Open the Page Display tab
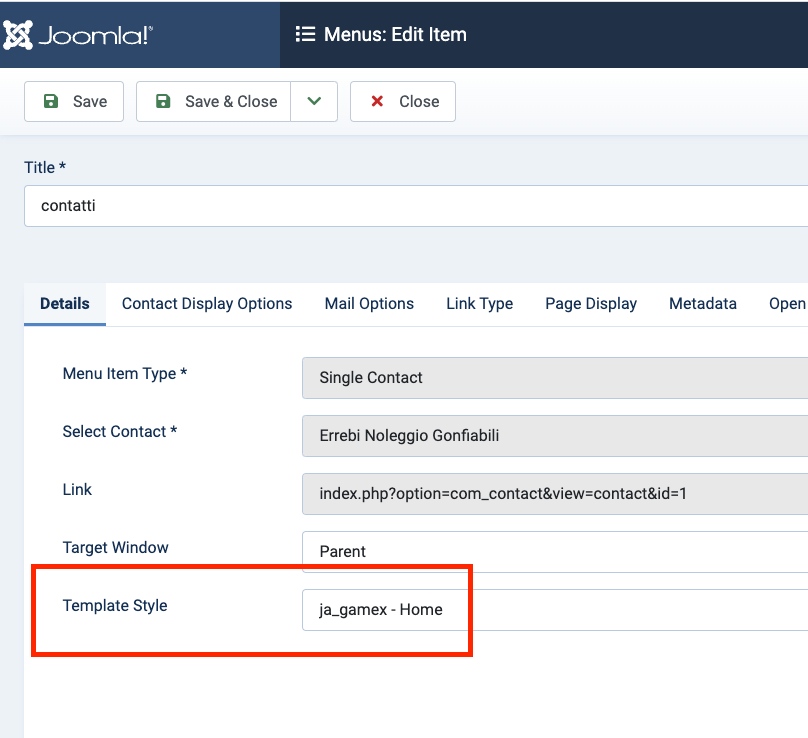Screen dimensions: 808x738 click(591, 303)
